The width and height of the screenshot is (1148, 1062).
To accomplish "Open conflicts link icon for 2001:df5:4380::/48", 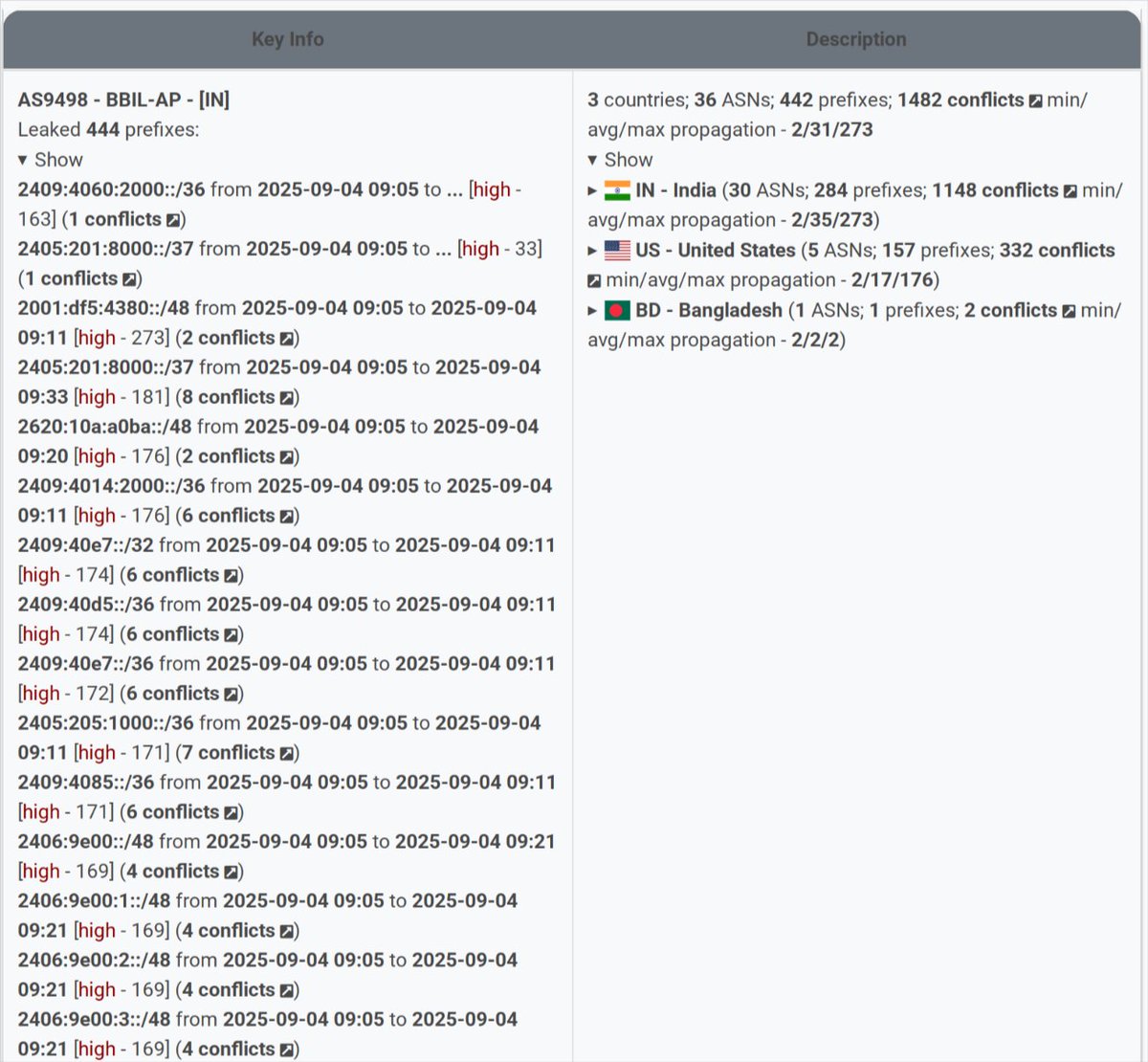I will pos(286,339).
